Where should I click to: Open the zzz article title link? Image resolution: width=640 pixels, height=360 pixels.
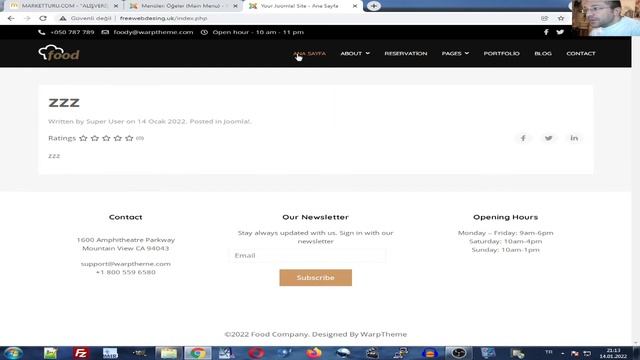click(64, 102)
